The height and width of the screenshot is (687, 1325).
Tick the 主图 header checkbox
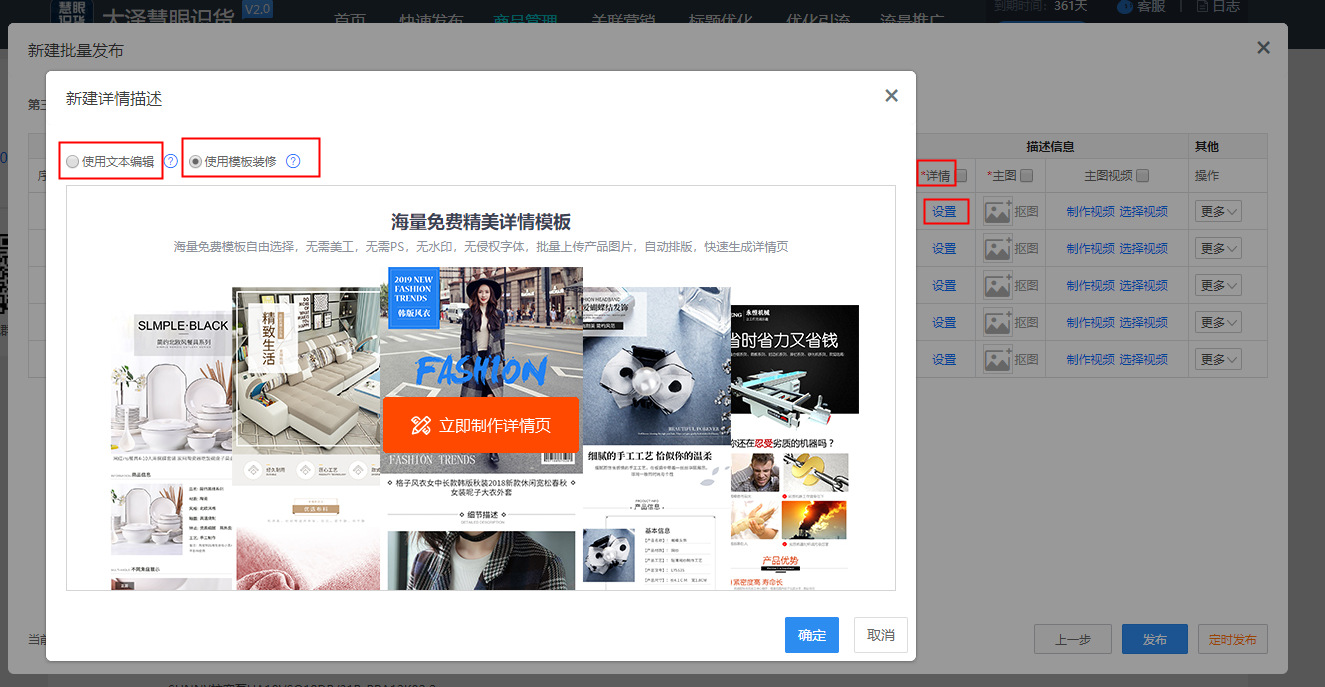coord(1026,176)
